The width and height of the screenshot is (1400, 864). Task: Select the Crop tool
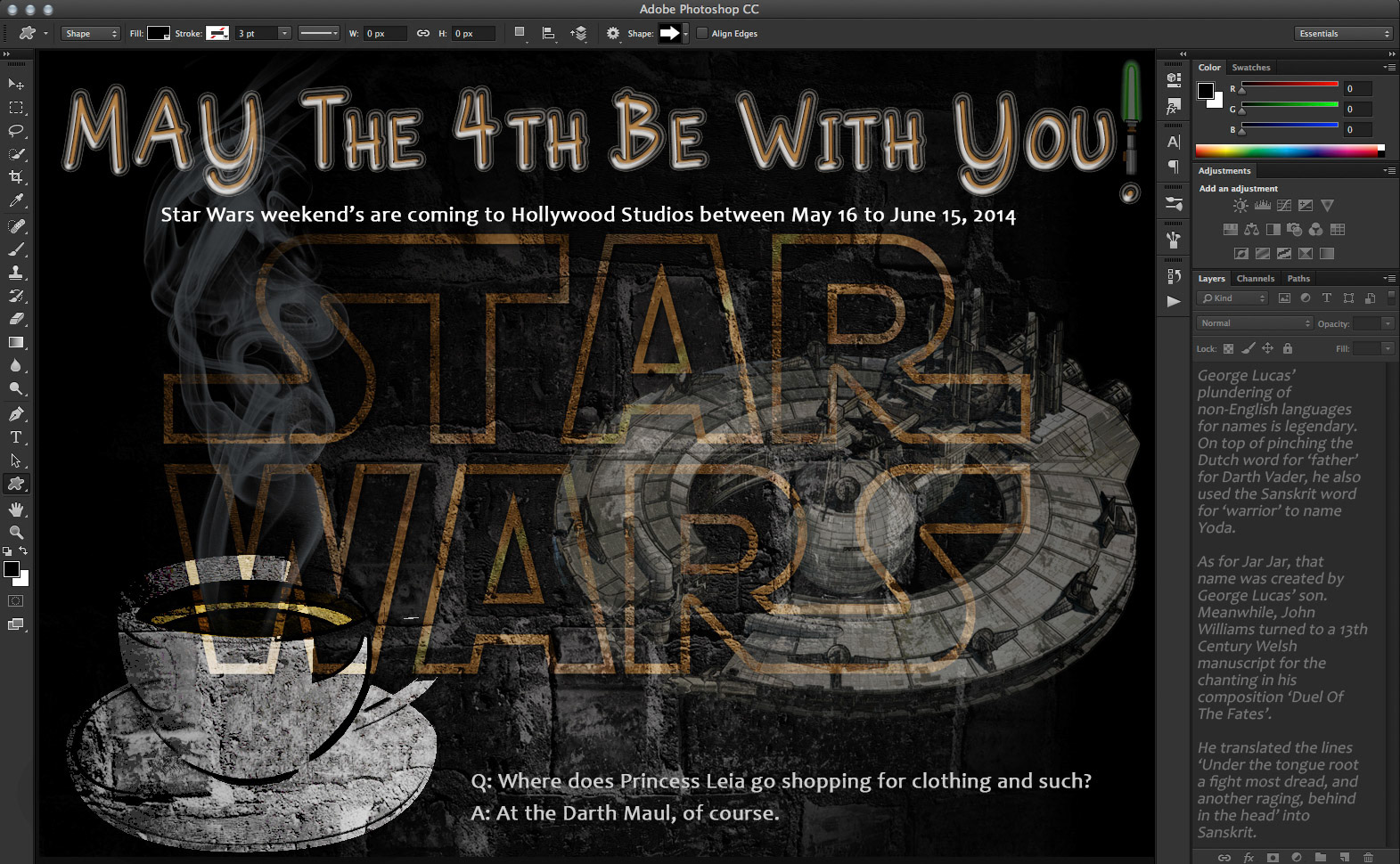(x=16, y=177)
